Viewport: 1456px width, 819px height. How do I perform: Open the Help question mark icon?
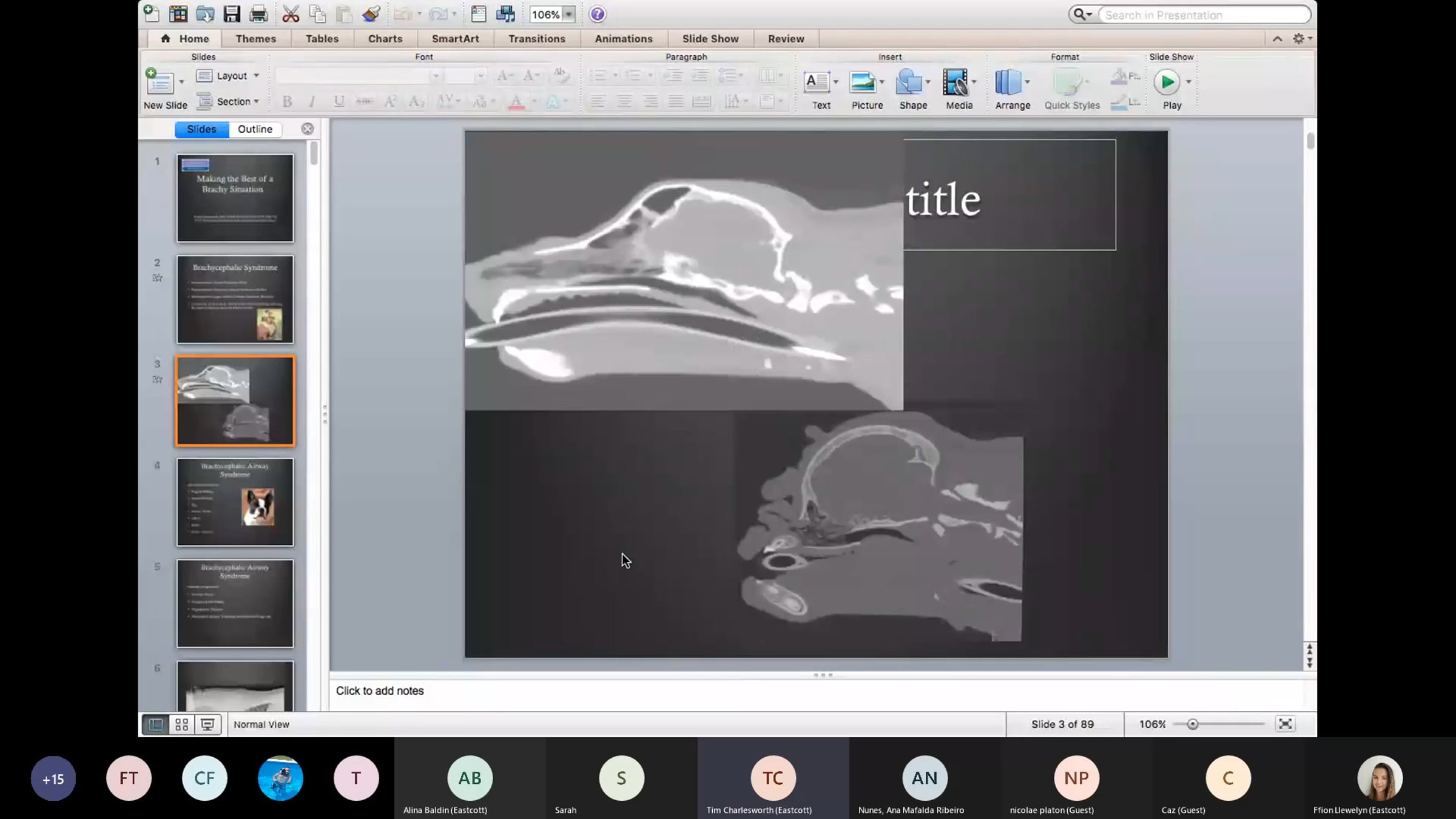click(x=598, y=14)
